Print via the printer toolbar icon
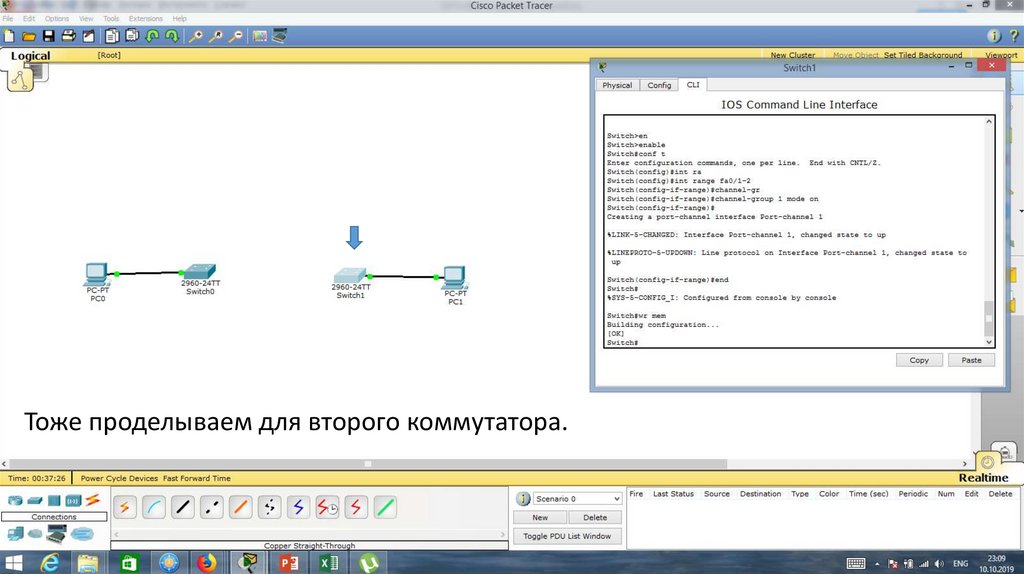1024x574 pixels. (x=68, y=37)
